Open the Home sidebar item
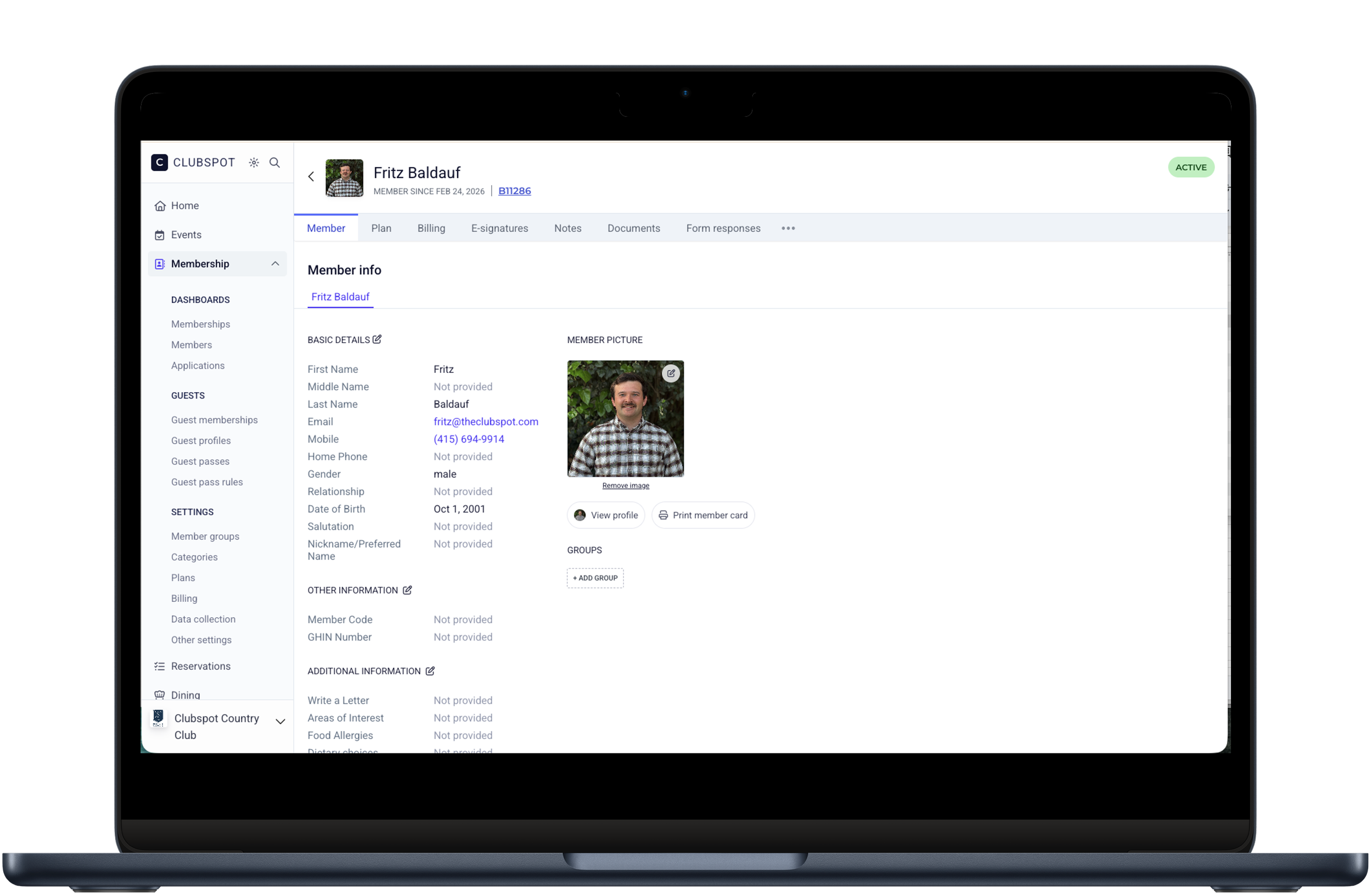Screen dimensions: 1372x895 pyautogui.click(x=184, y=206)
